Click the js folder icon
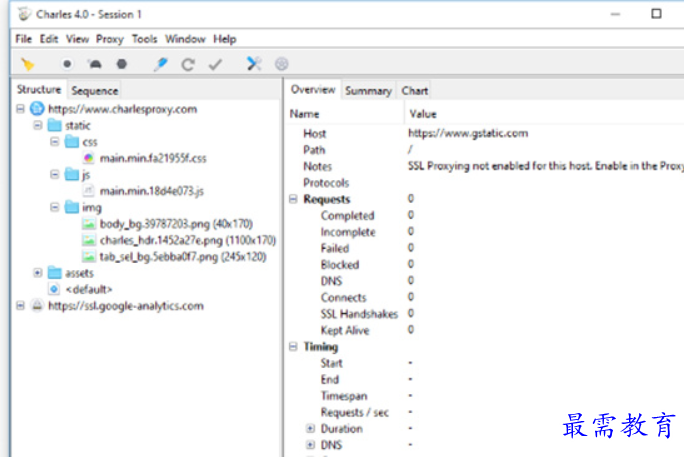Image resolution: width=684 pixels, height=457 pixels. pyautogui.click(x=72, y=174)
